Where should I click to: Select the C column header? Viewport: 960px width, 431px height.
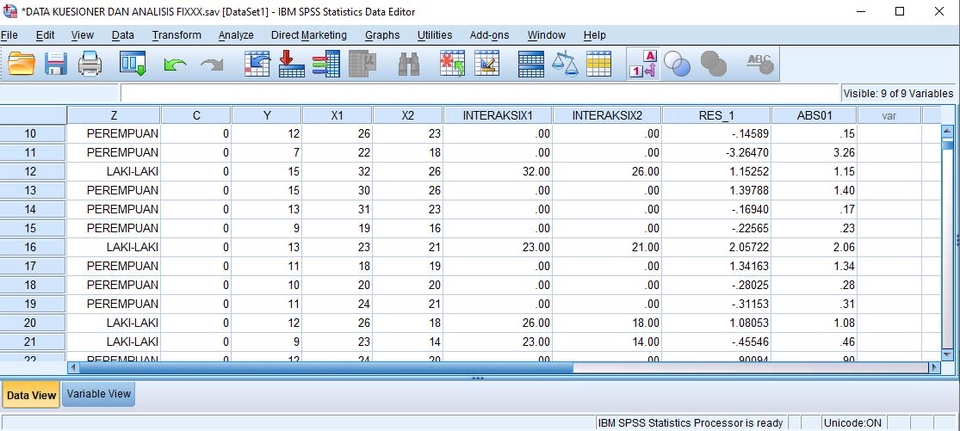click(x=197, y=115)
